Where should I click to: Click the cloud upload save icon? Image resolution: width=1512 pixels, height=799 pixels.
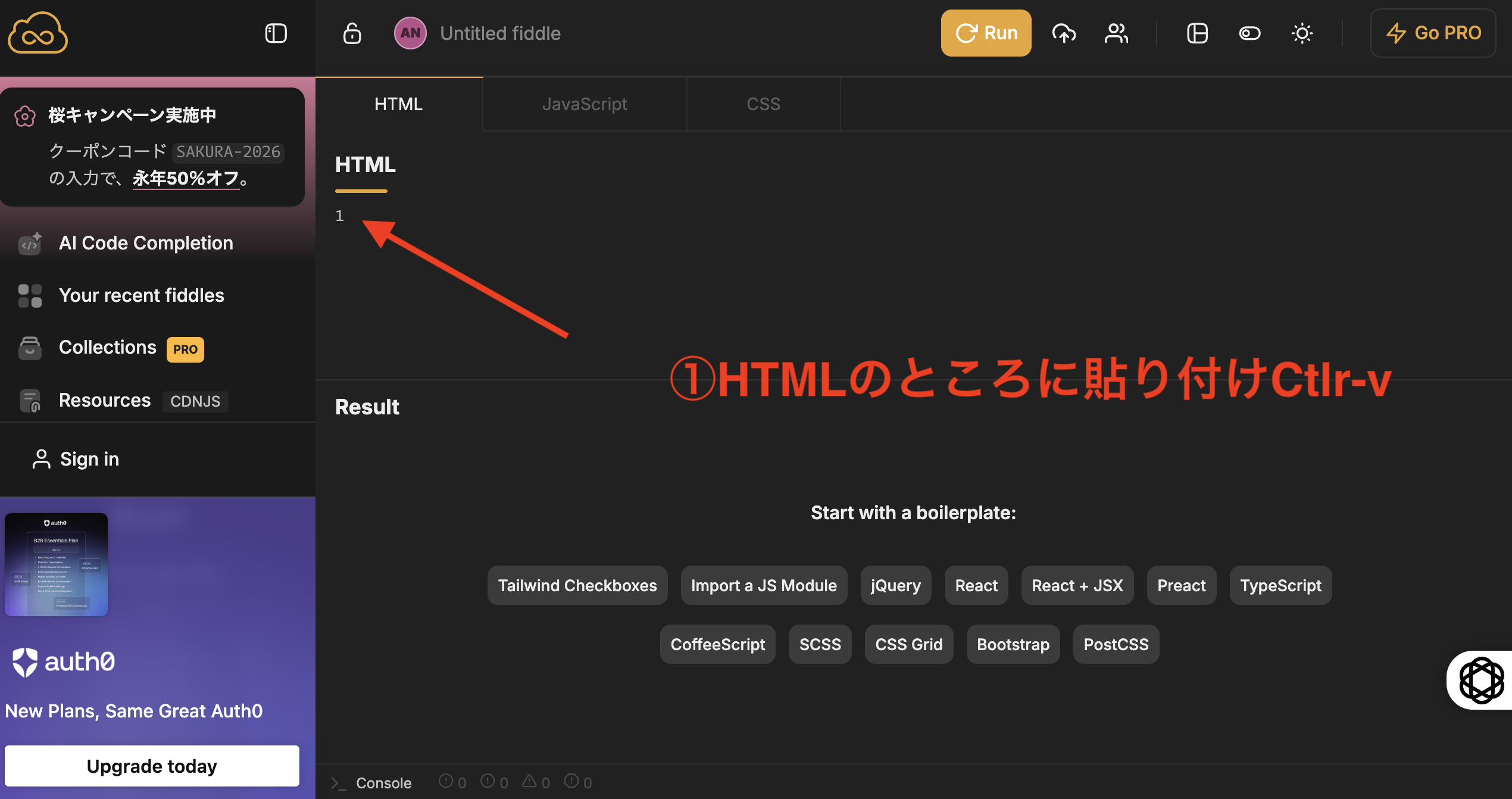pyautogui.click(x=1064, y=33)
